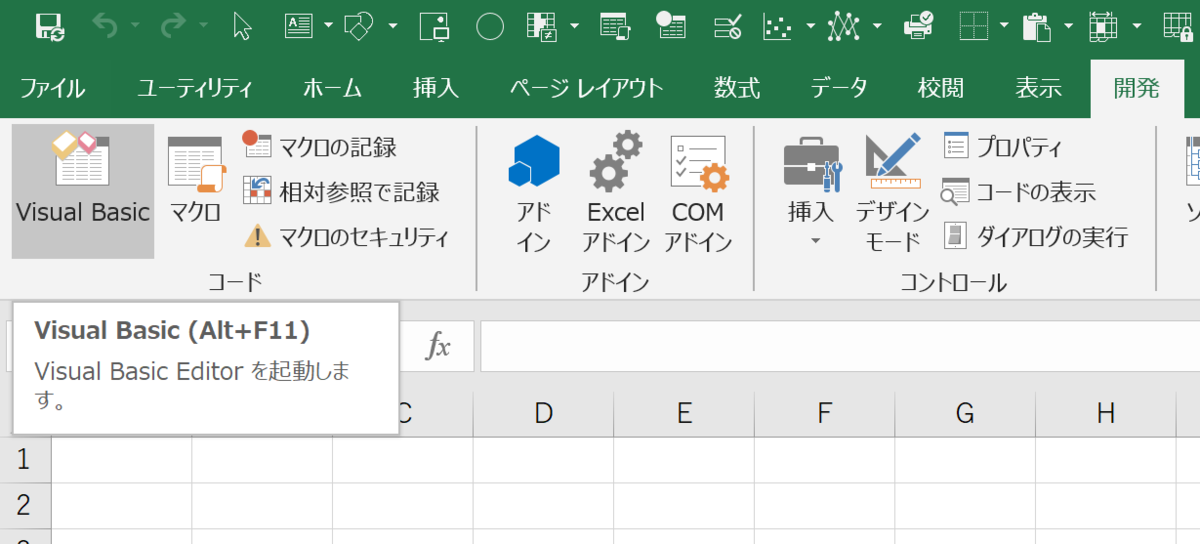Switch to the ホーム tab
The width and height of the screenshot is (1200, 544).
(332, 88)
